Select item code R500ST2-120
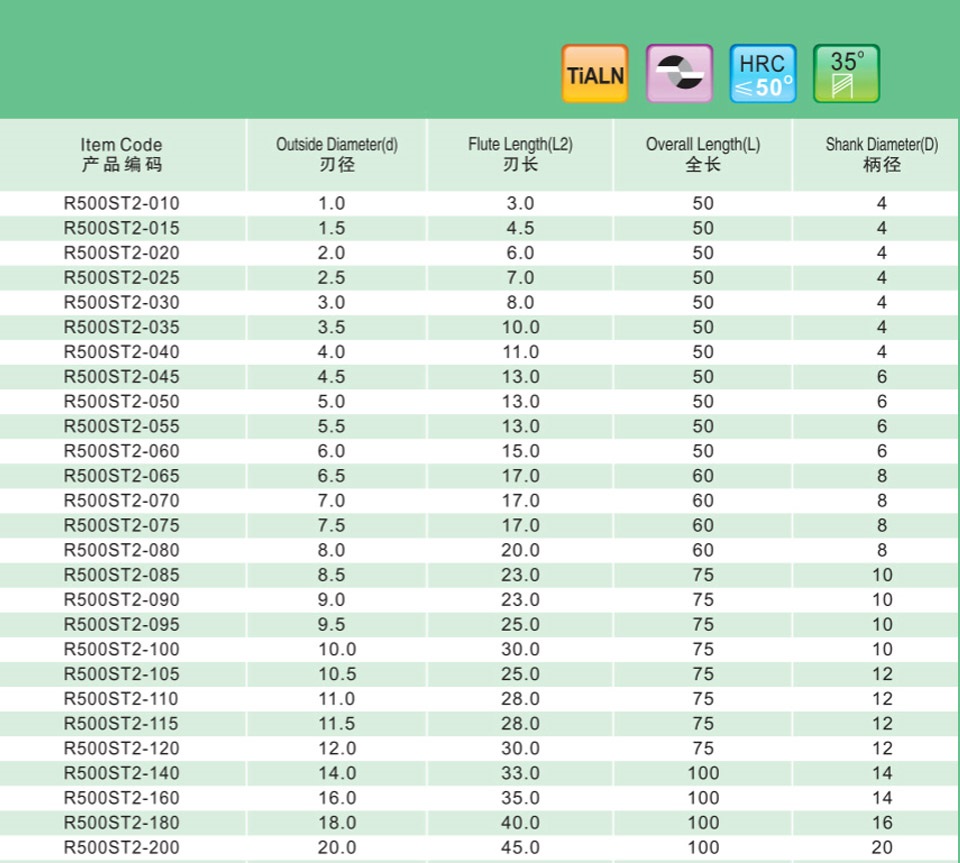This screenshot has height=863, width=960. tap(122, 749)
